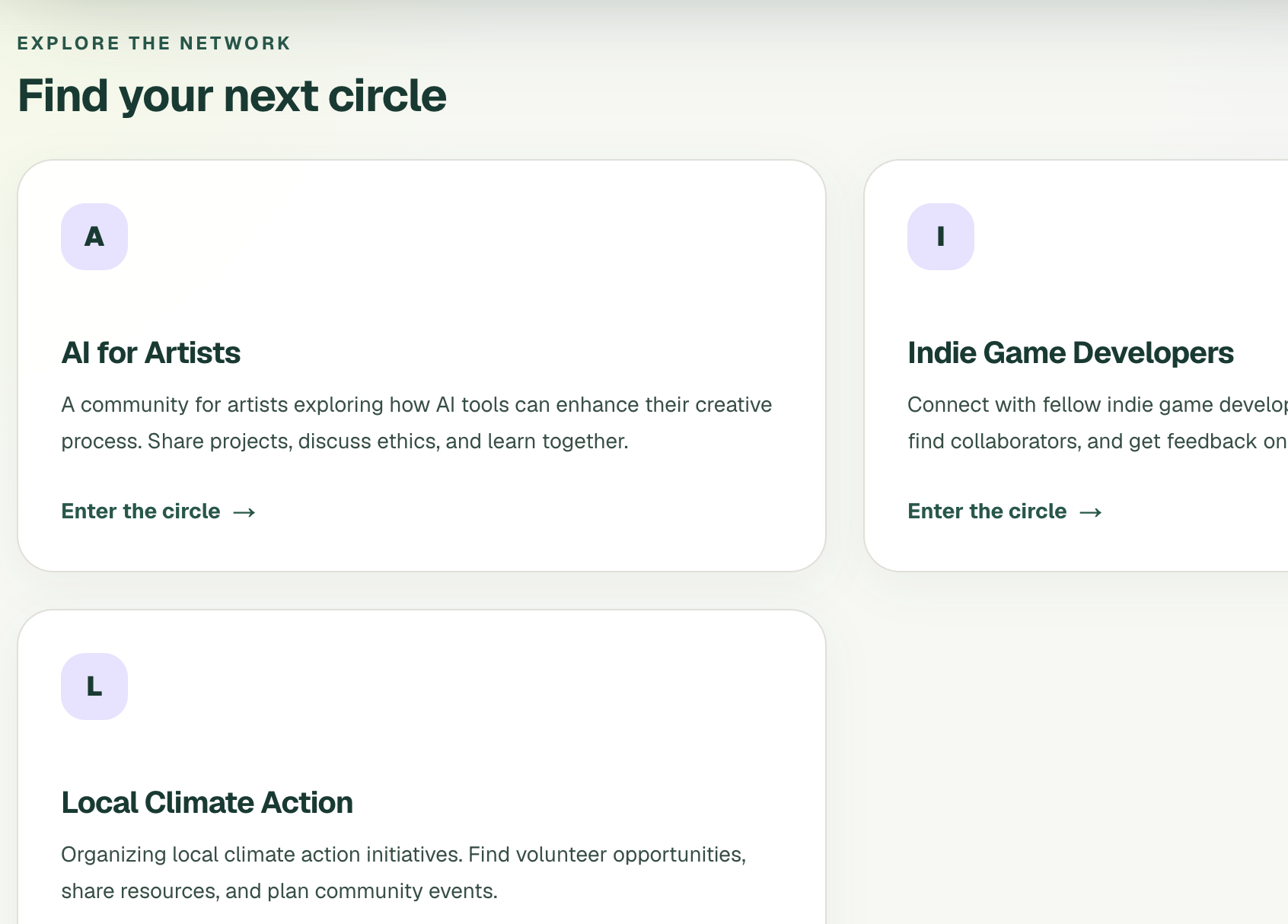1288x924 pixels.
Task: Click the Indie Game Developers description text
Action: (x=1097, y=423)
